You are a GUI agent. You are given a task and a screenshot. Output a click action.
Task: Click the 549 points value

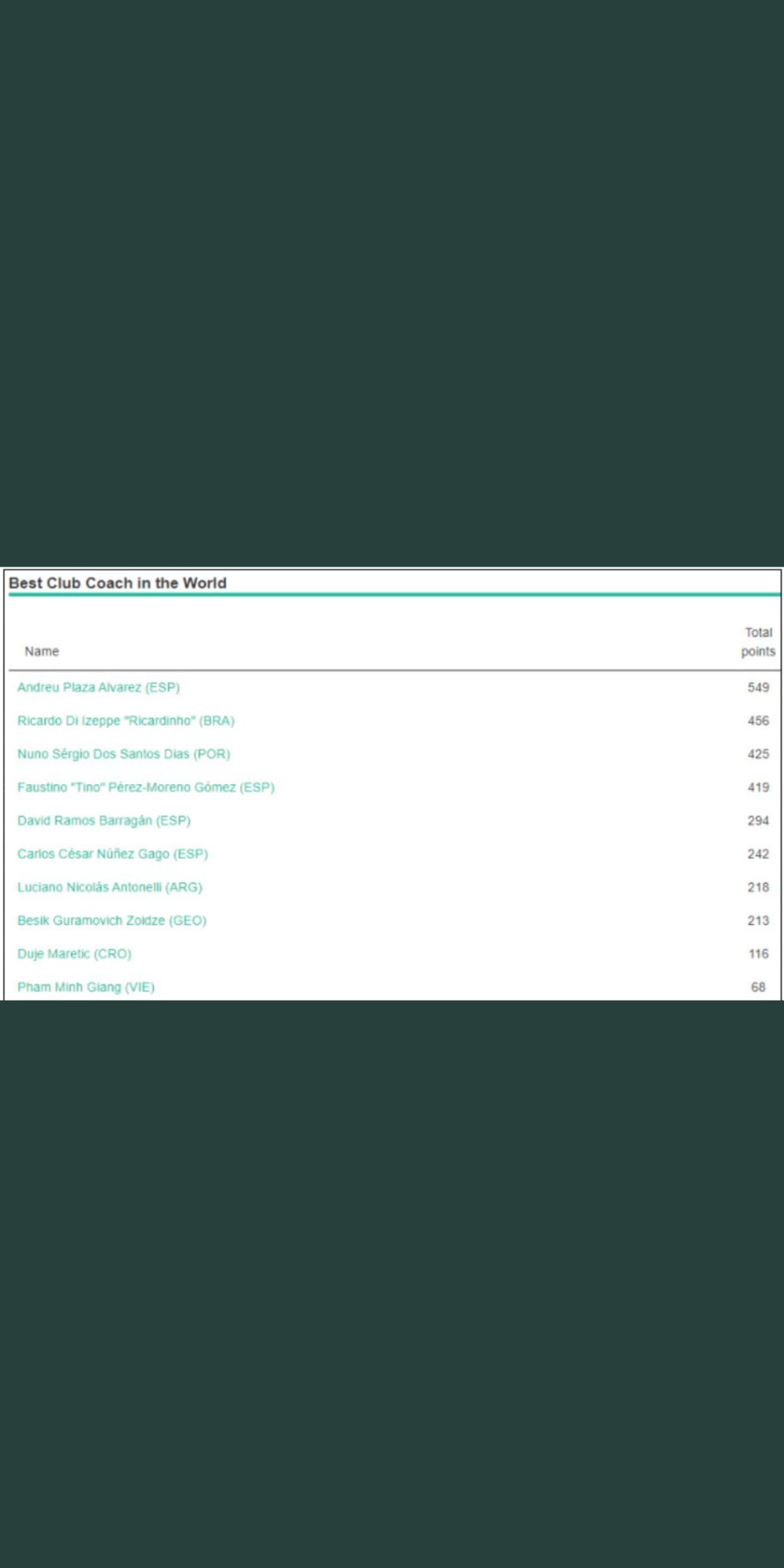(758, 688)
